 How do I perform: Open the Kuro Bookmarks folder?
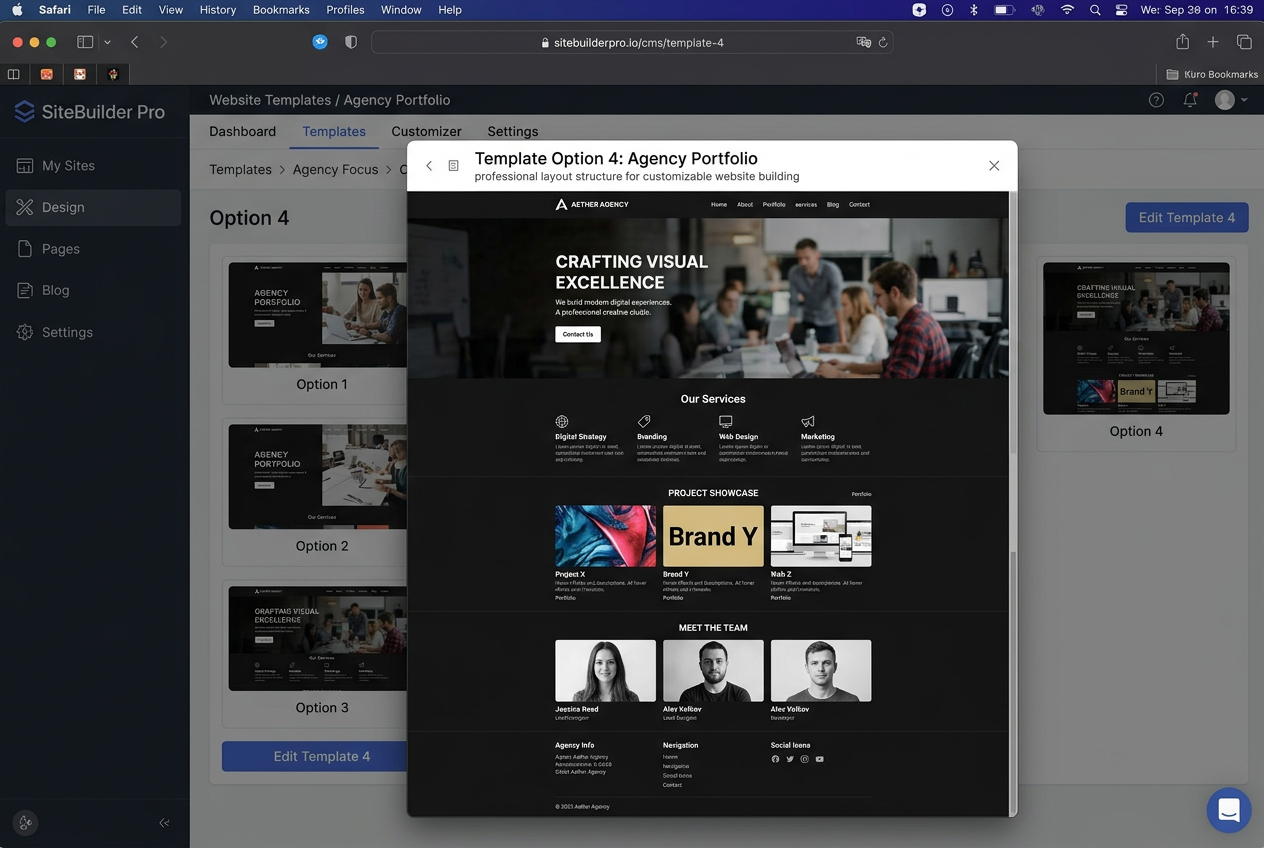coord(1212,74)
